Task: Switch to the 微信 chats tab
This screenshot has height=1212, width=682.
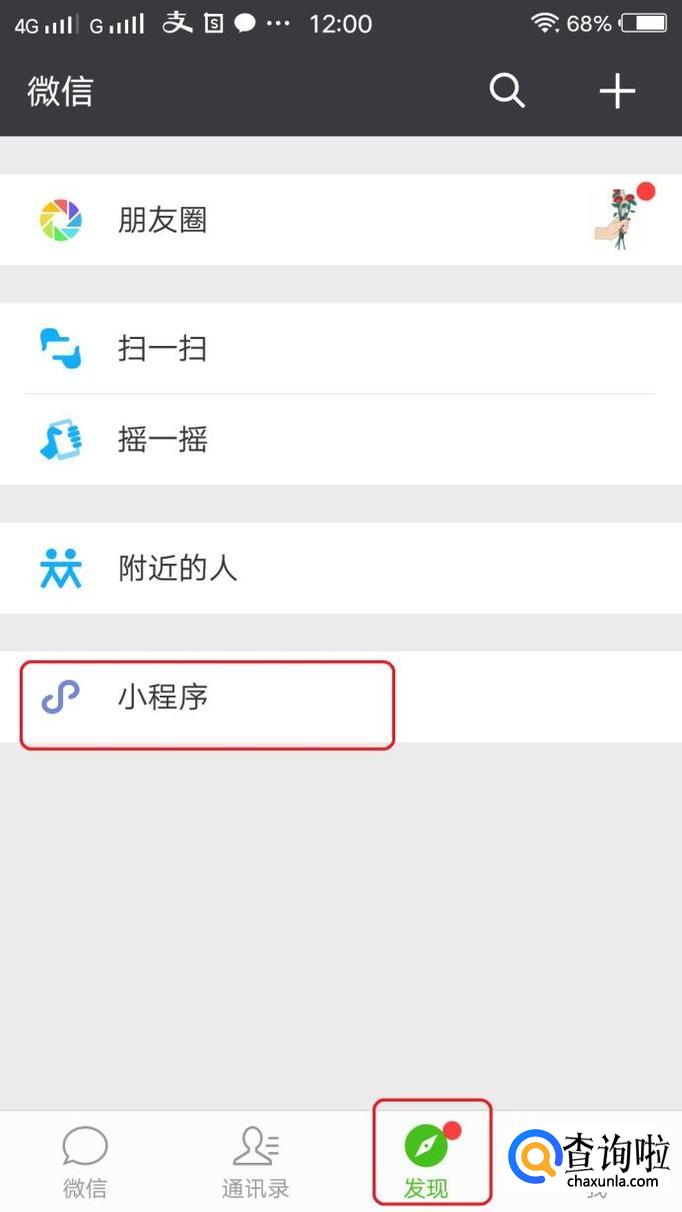Action: tap(85, 1161)
